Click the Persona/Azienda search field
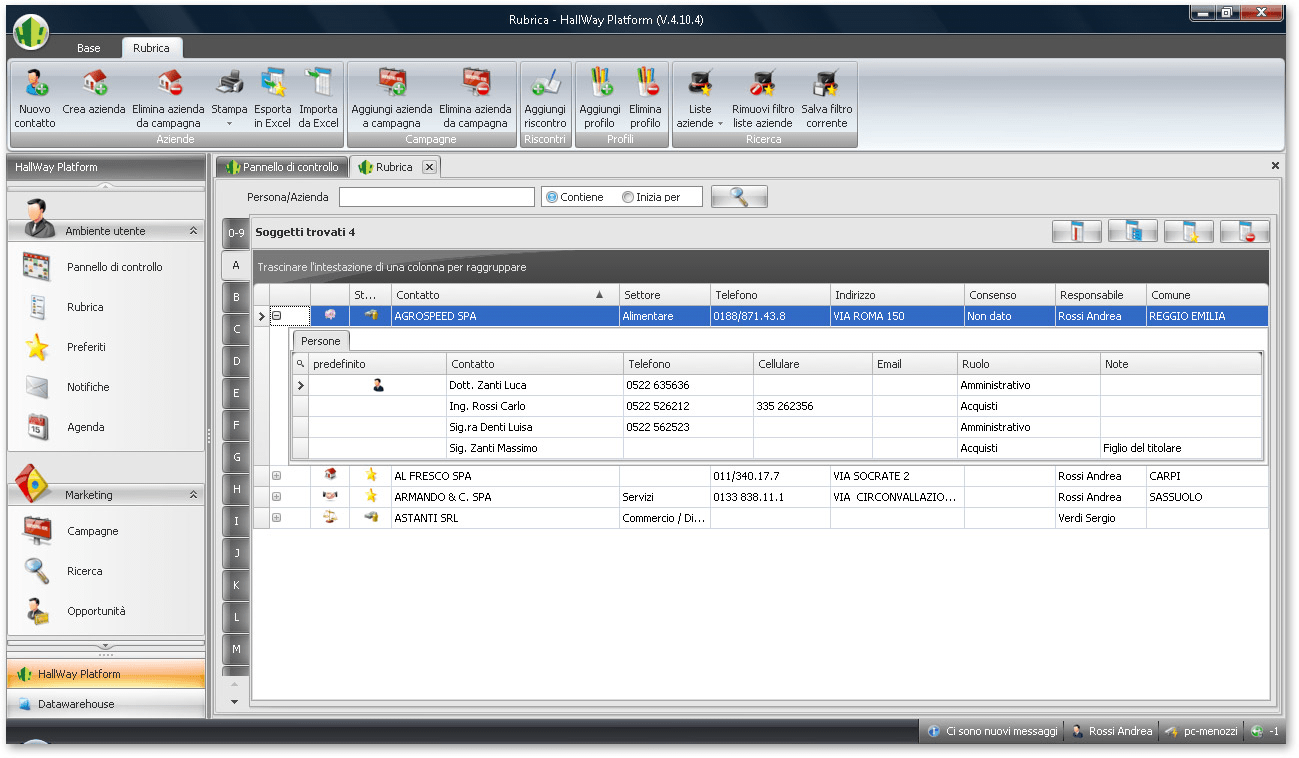 436,197
